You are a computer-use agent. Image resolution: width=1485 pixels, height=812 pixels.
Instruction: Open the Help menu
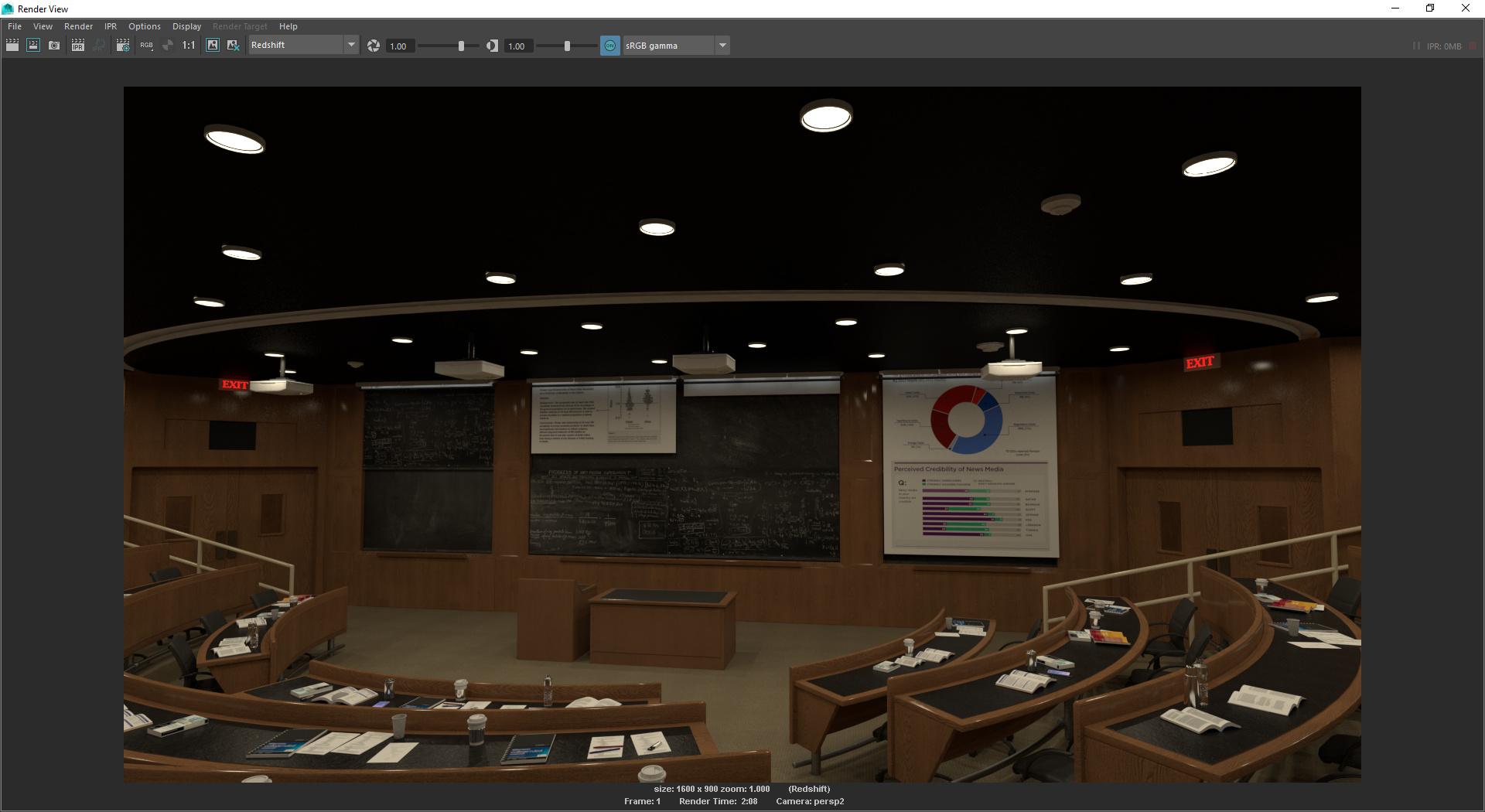pos(288,26)
